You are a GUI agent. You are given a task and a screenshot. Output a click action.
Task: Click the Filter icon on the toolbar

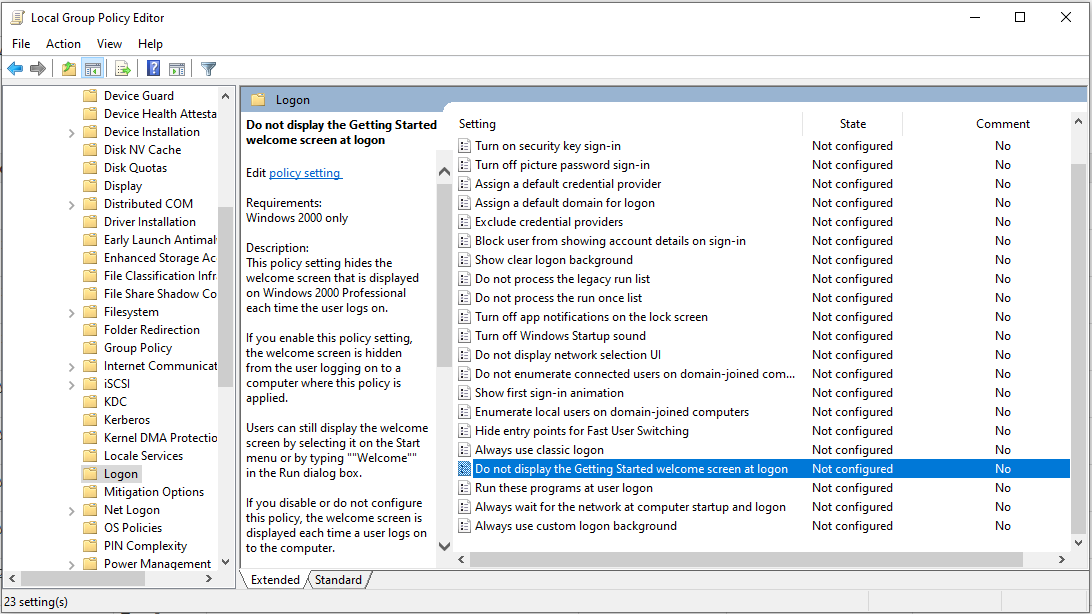[207, 68]
